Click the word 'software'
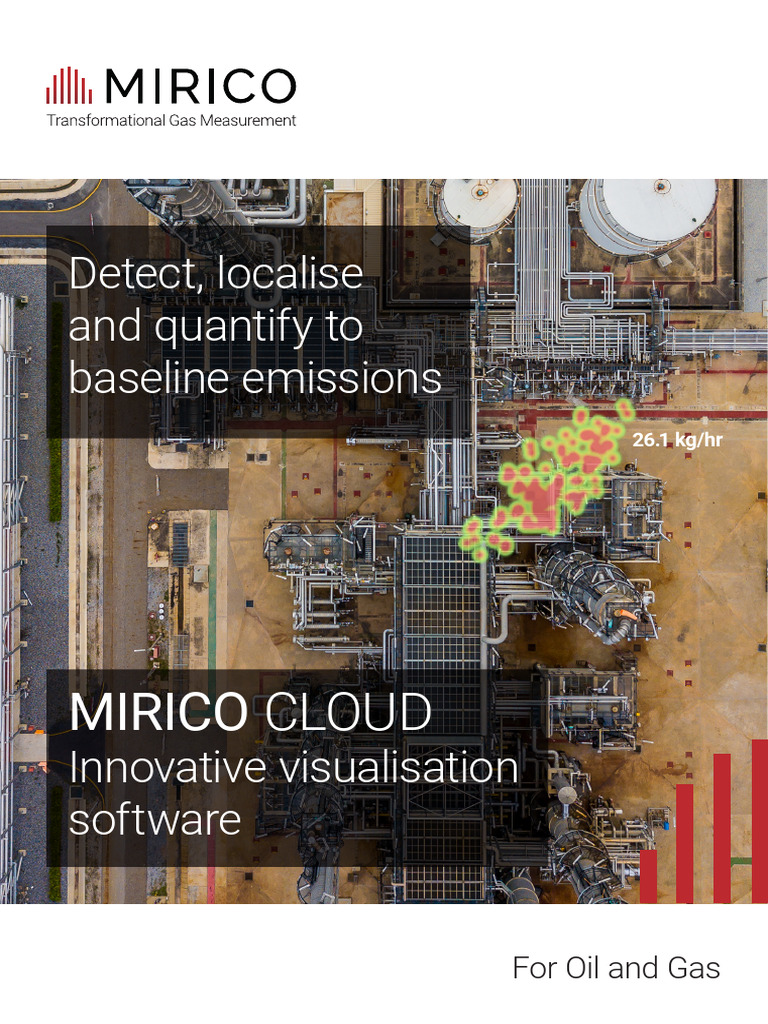 155,820
